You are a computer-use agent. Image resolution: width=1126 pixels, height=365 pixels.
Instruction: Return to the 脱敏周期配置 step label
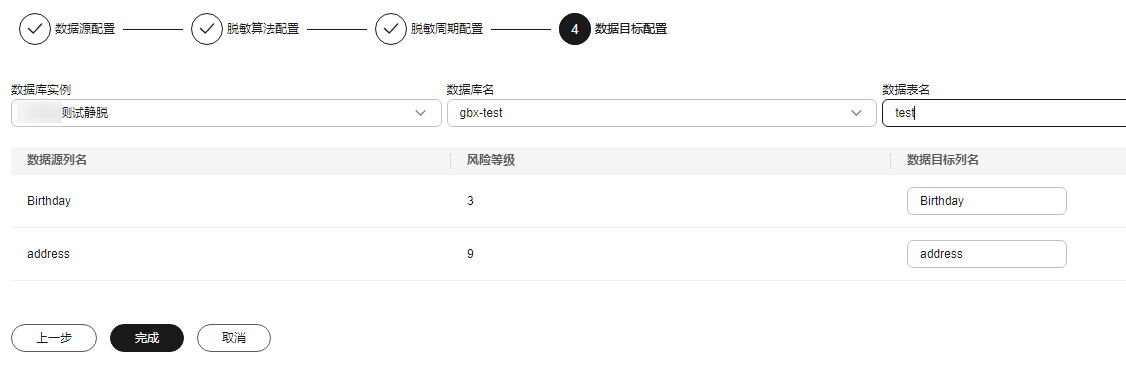(x=447, y=29)
